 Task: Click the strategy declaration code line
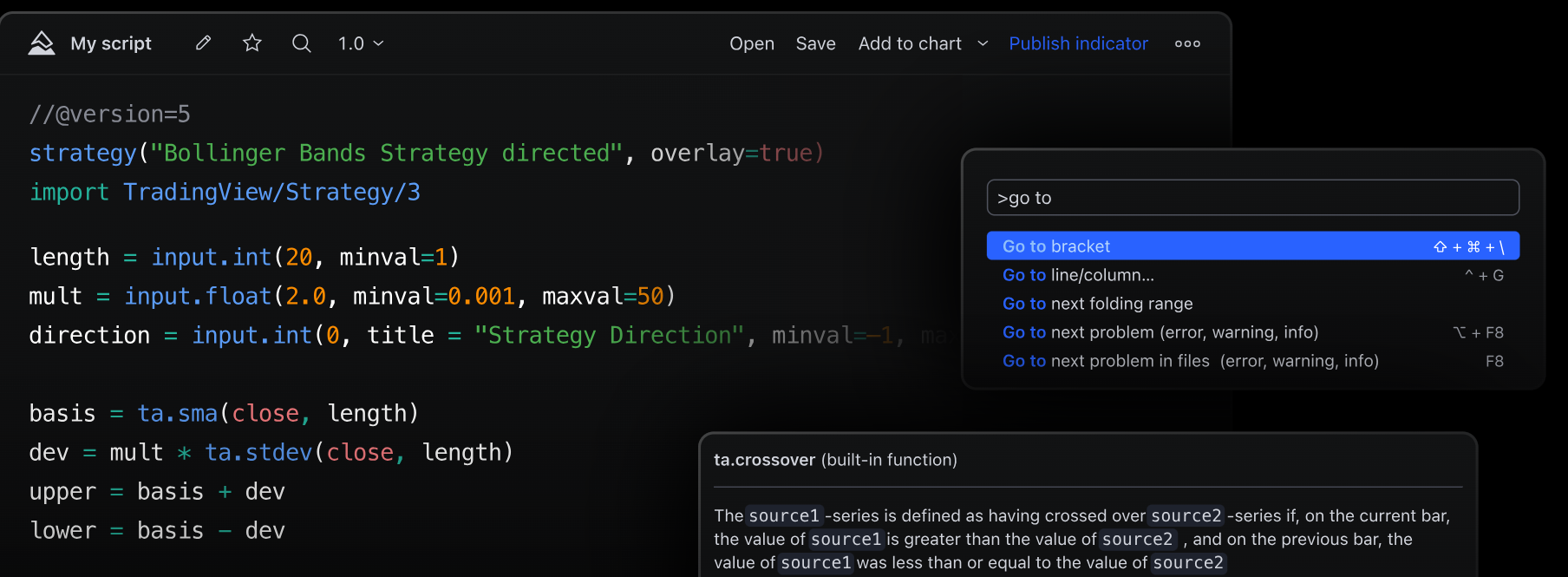coord(425,154)
